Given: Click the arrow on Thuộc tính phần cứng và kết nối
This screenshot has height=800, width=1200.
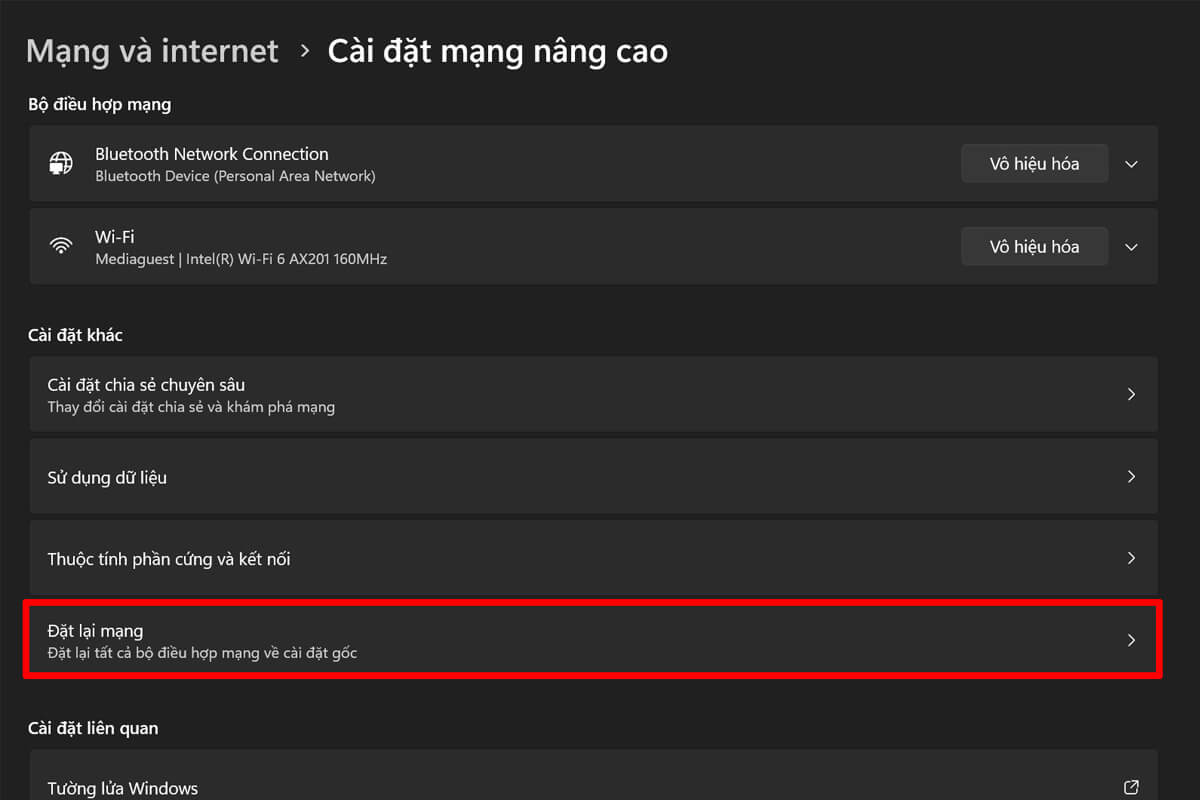Looking at the screenshot, I should click(x=1131, y=558).
